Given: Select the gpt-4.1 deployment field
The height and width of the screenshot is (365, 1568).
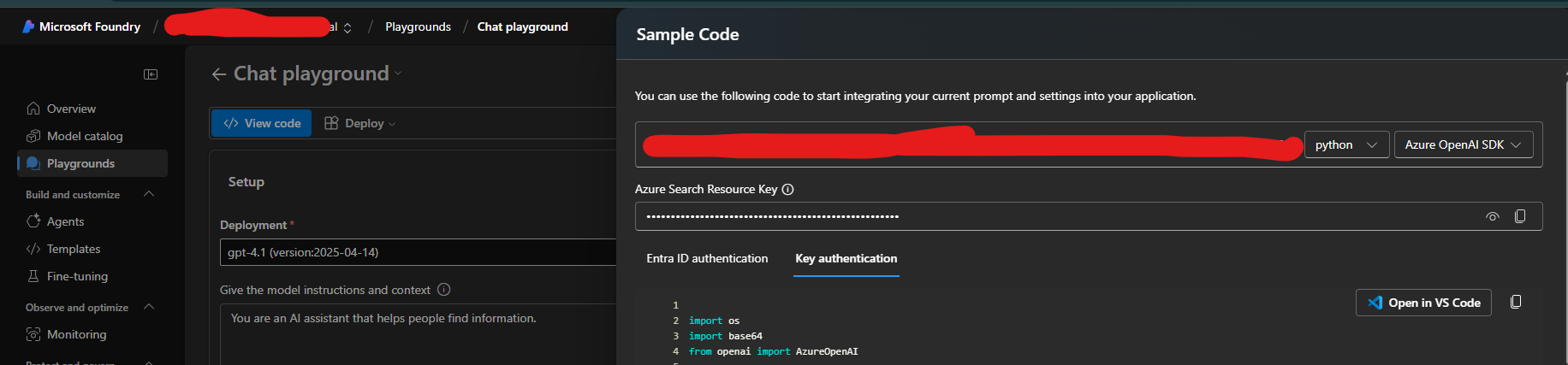Looking at the screenshot, I should pos(418,252).
